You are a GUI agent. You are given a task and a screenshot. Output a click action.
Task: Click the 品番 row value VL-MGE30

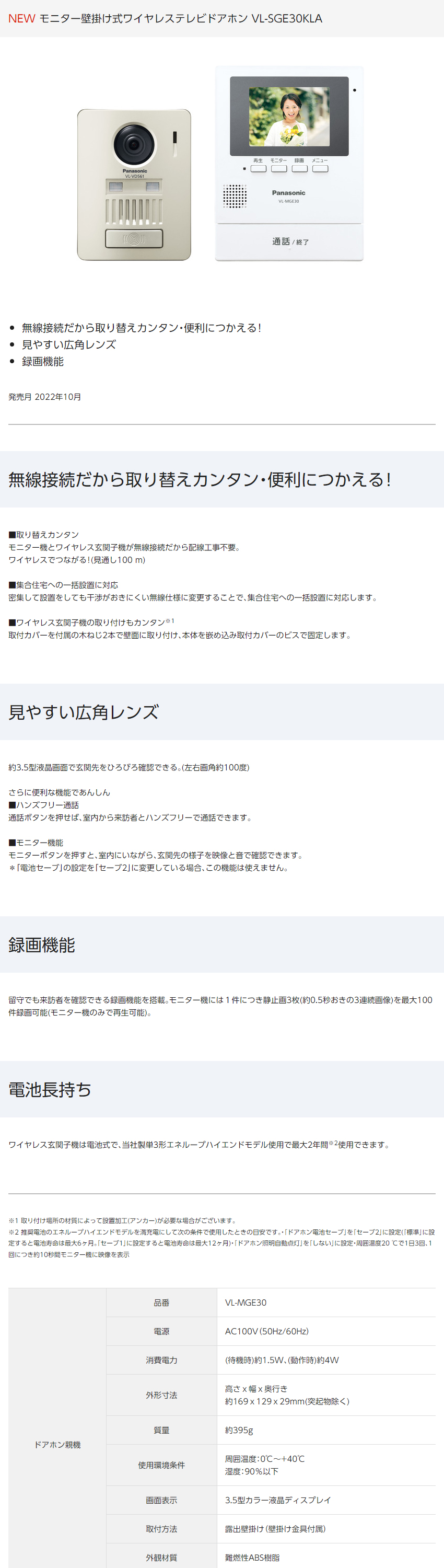click(246, 1302)
